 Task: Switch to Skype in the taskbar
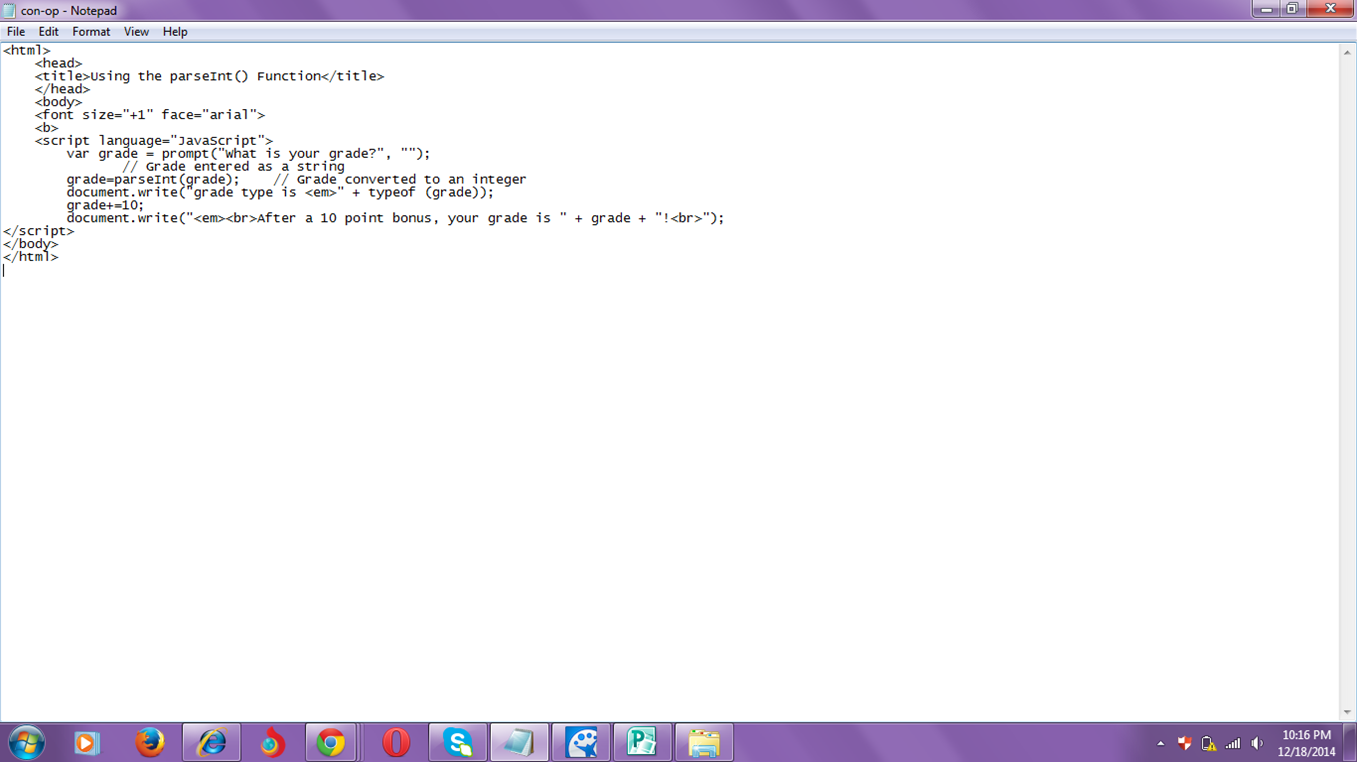click(x=458, y=743)
